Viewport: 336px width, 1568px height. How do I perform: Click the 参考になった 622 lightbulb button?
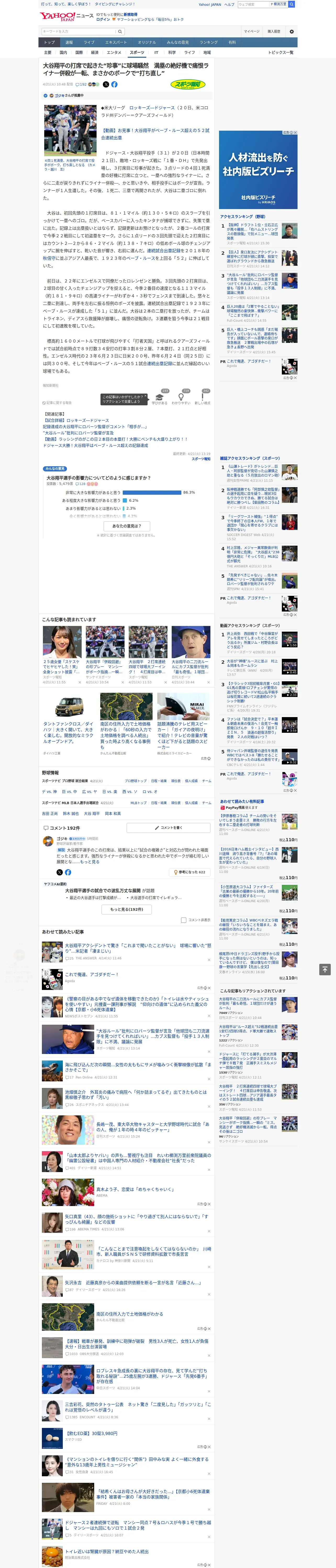(x=190, y=872)
